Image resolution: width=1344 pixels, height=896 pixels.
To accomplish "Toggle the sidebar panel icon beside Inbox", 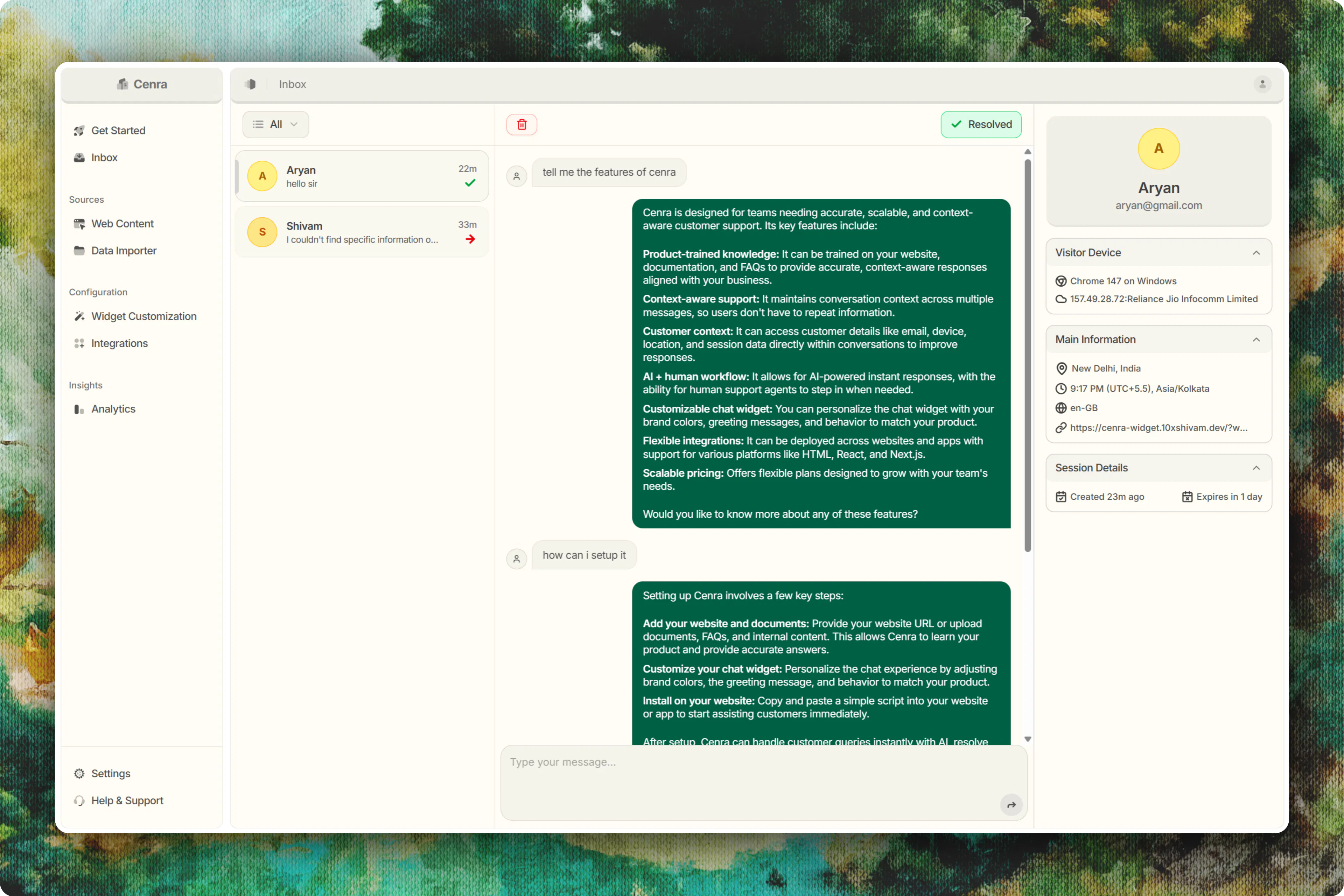I will (x=250, y=84).
